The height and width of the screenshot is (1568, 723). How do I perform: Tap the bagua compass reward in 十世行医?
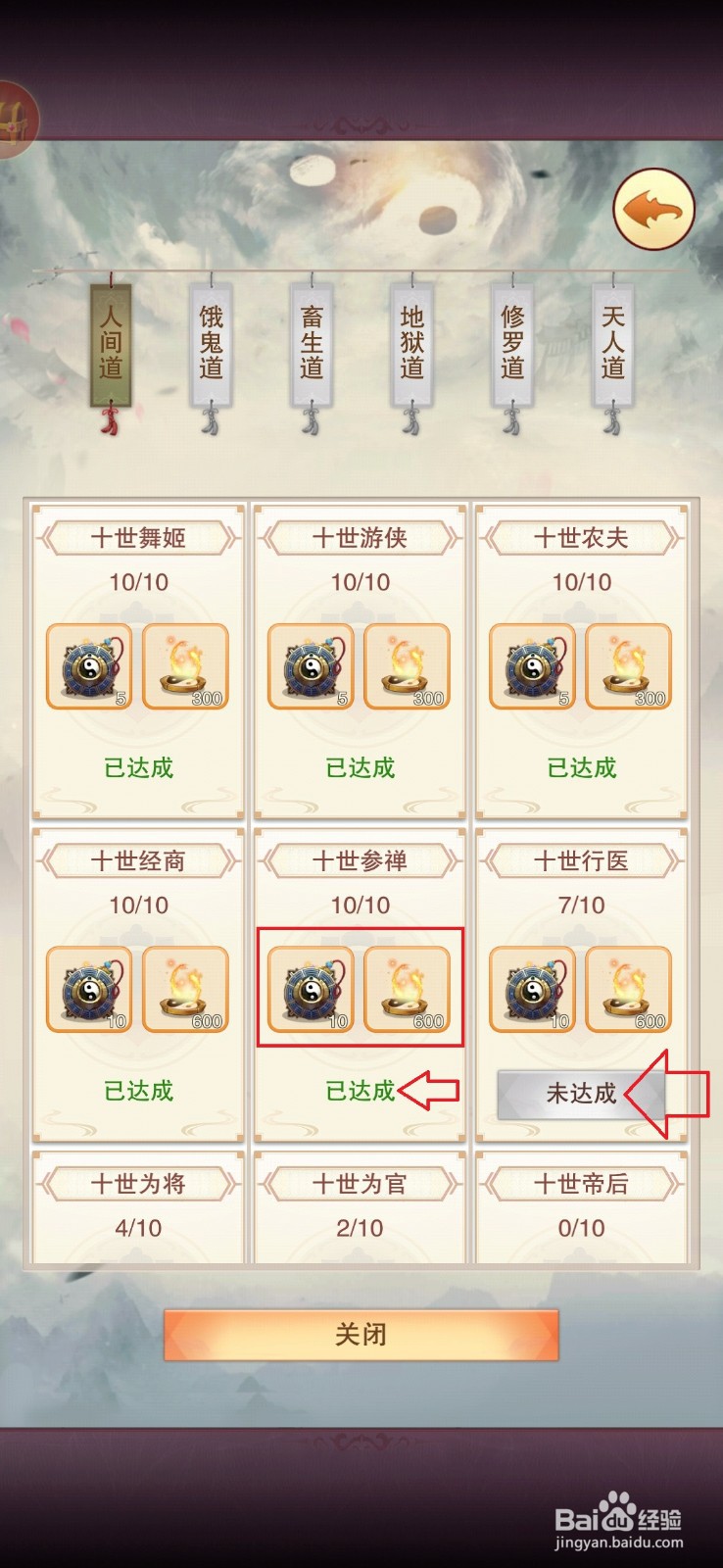coord(532,990)
